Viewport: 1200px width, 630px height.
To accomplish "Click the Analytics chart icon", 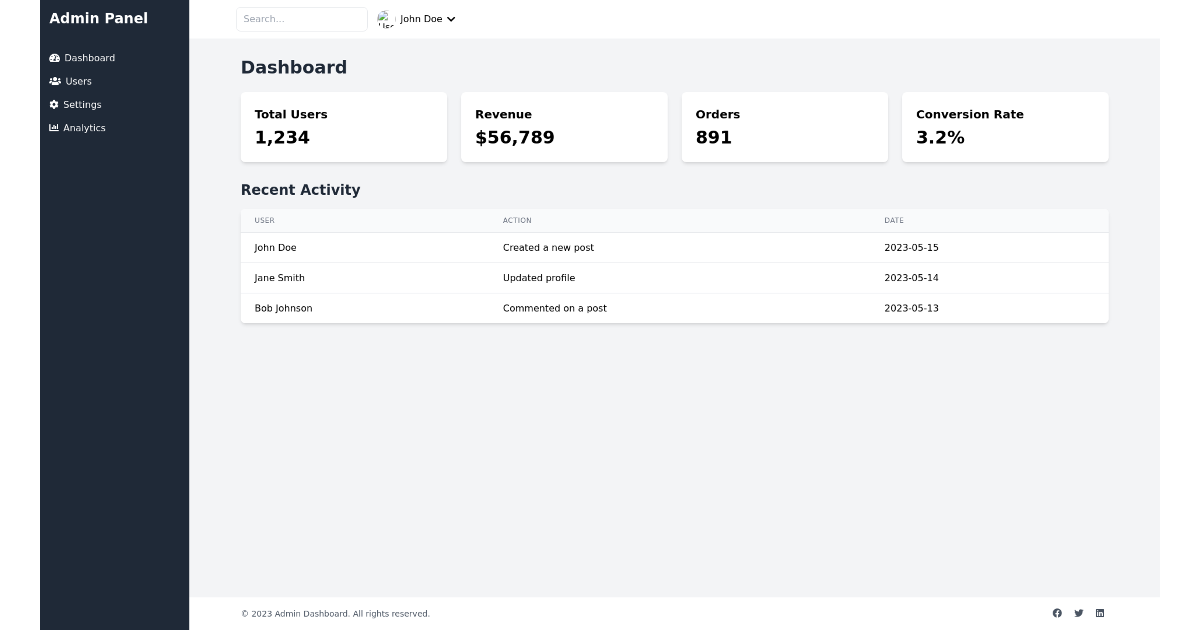I will [54, 127].
